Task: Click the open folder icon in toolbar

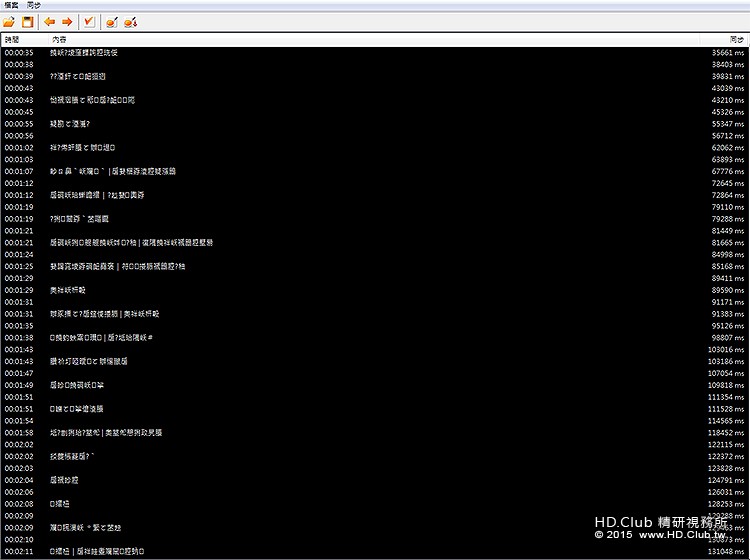Action: [x=9, y=22]
